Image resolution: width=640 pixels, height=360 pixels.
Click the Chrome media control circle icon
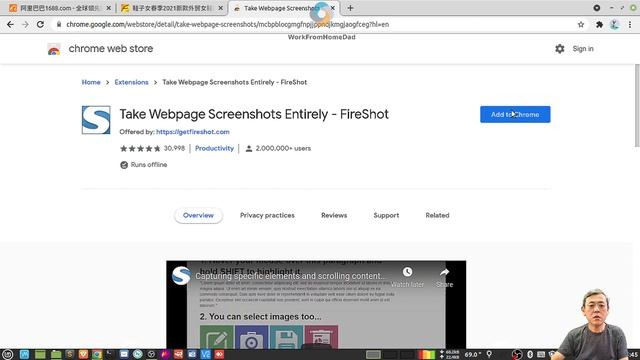coord(597,8)
